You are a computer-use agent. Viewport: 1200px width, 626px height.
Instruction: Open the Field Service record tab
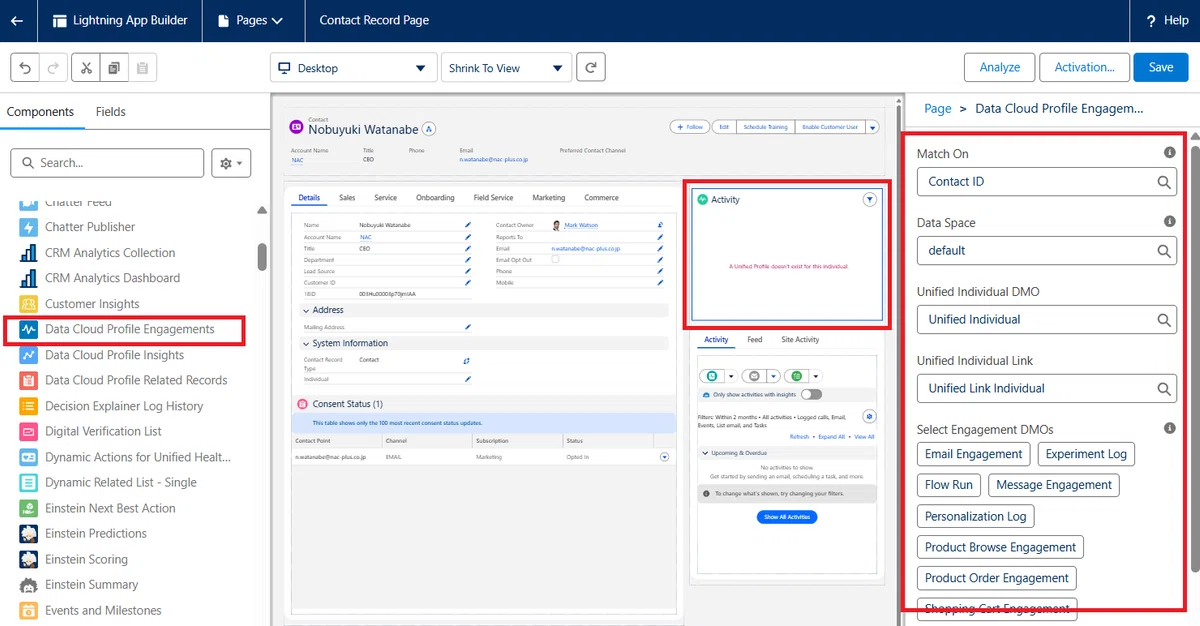click(x=493, y=198)
